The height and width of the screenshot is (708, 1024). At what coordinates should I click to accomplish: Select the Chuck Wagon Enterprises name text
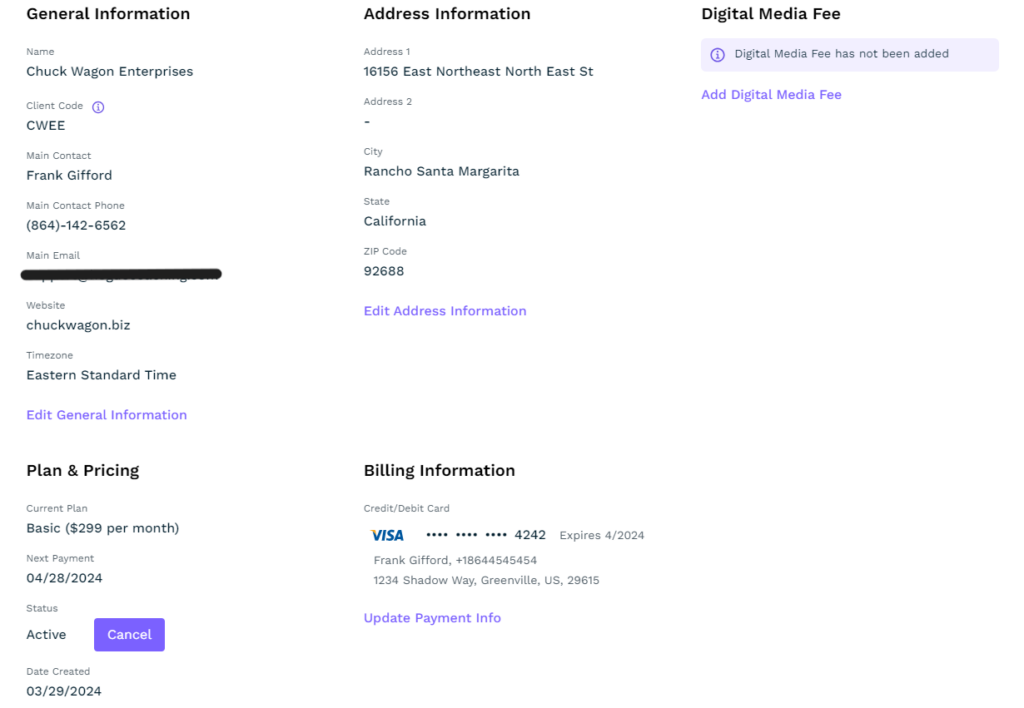(x=109, y=71)
